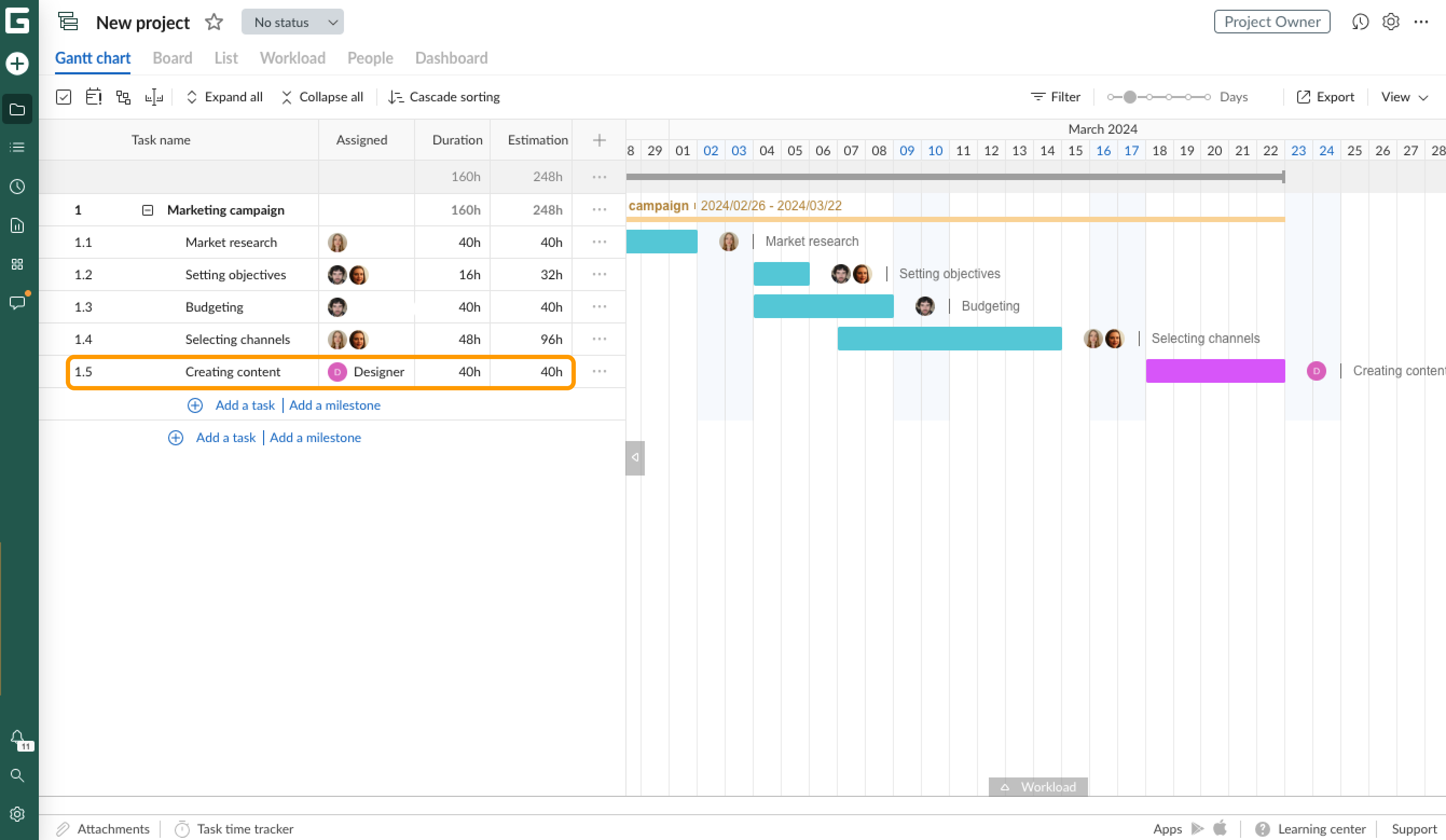
Task: Open the comments icon in left sidebar
Action: click(17, 302)
